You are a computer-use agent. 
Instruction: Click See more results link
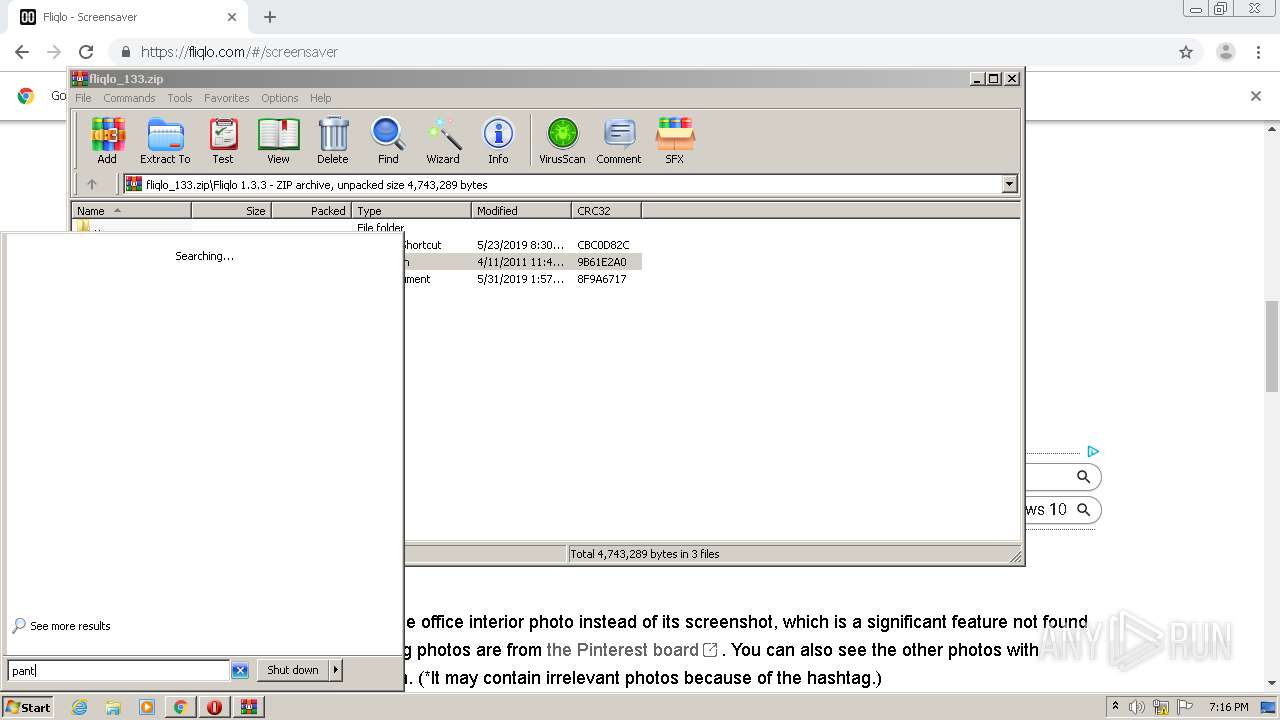[x=62, y=626]
